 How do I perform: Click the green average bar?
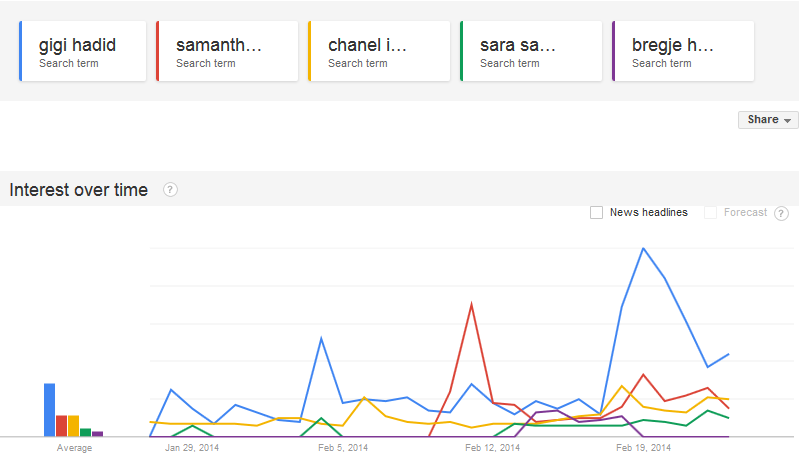[x=85, y=432]
